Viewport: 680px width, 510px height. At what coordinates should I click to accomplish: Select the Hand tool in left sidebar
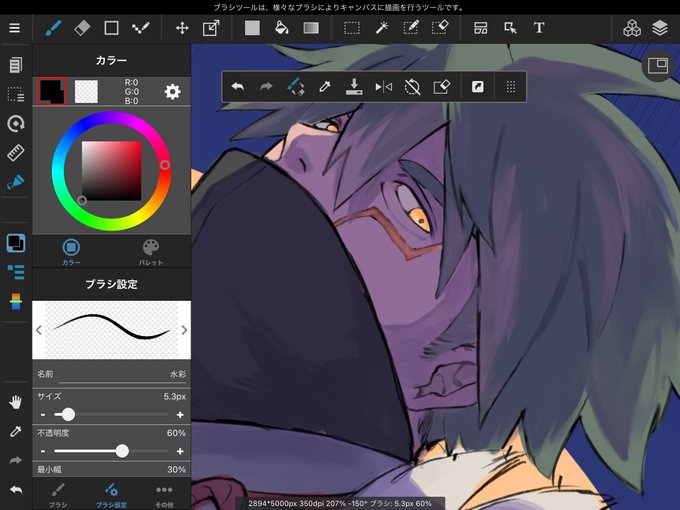point(16,402)
